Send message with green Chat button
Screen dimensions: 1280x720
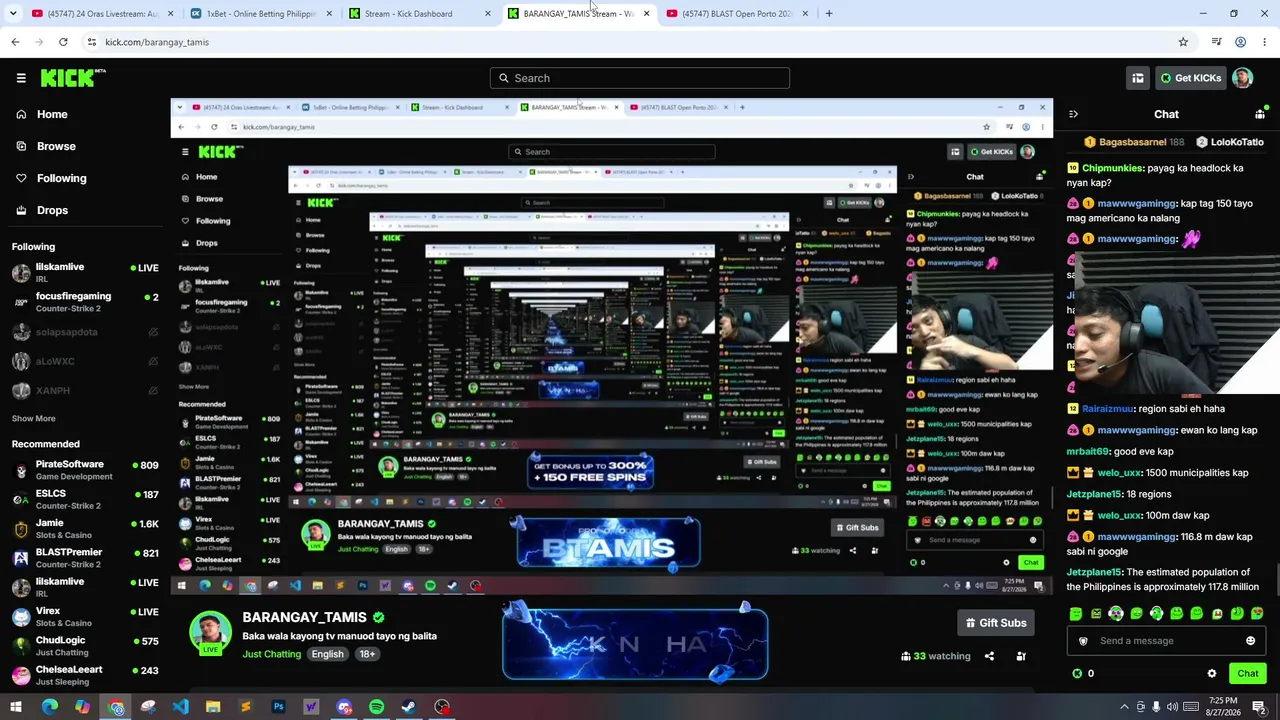click(x=1247, y=674)
